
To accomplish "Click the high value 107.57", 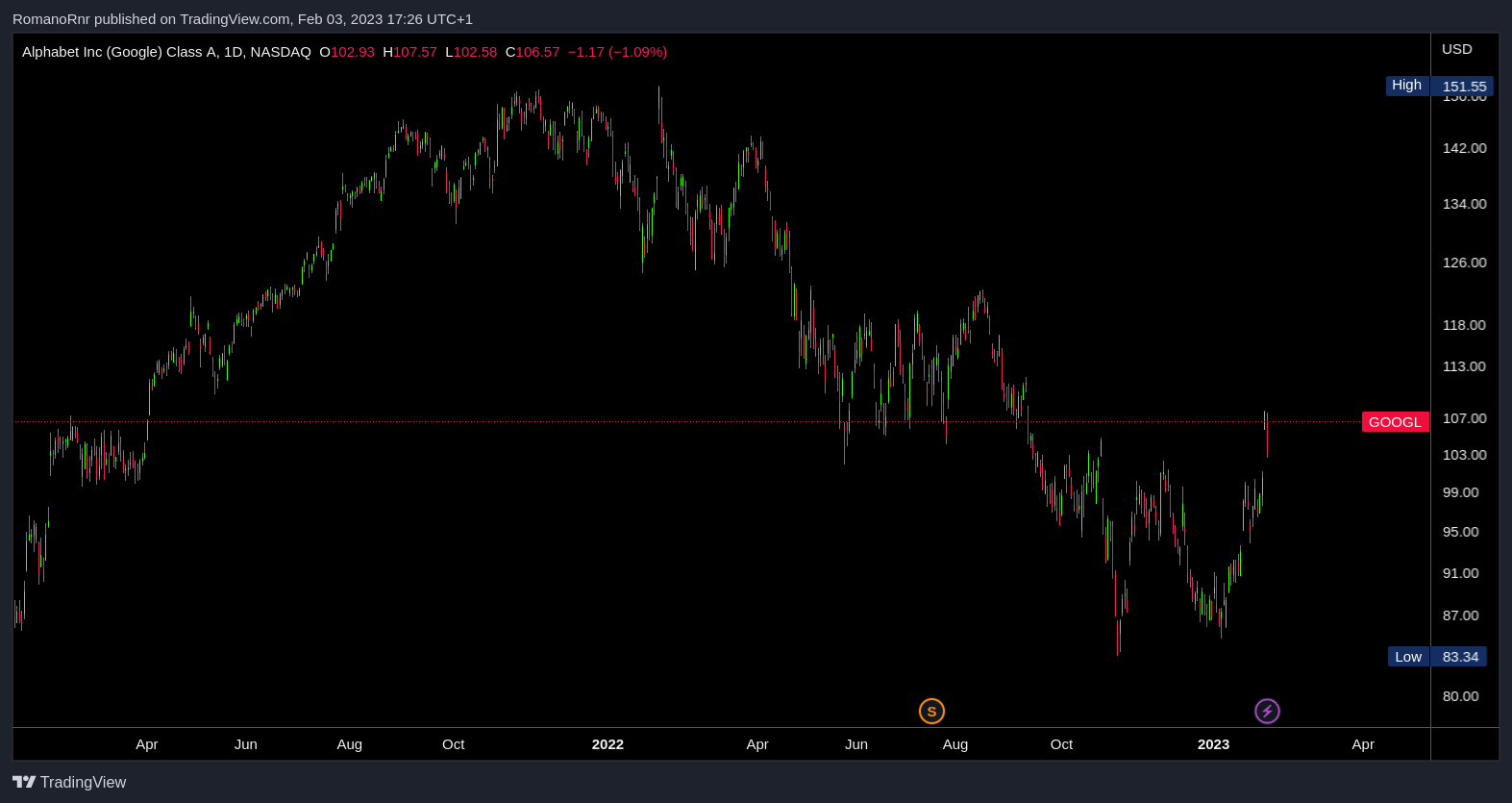I will click(x=415, y=52).
